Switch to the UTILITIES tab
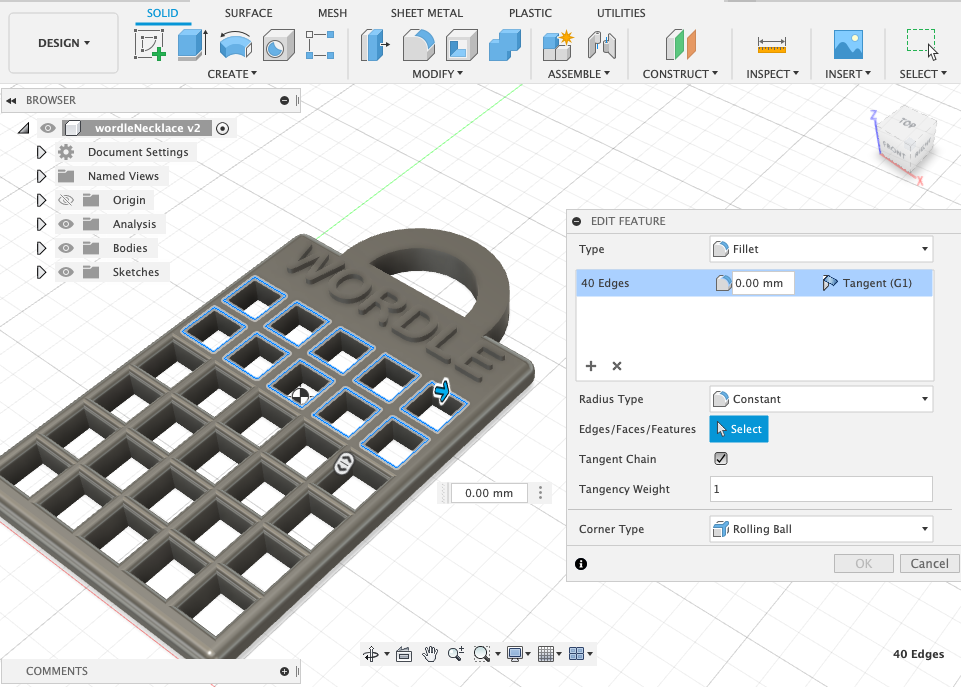961x687 pixels. (x=621, y=13)
